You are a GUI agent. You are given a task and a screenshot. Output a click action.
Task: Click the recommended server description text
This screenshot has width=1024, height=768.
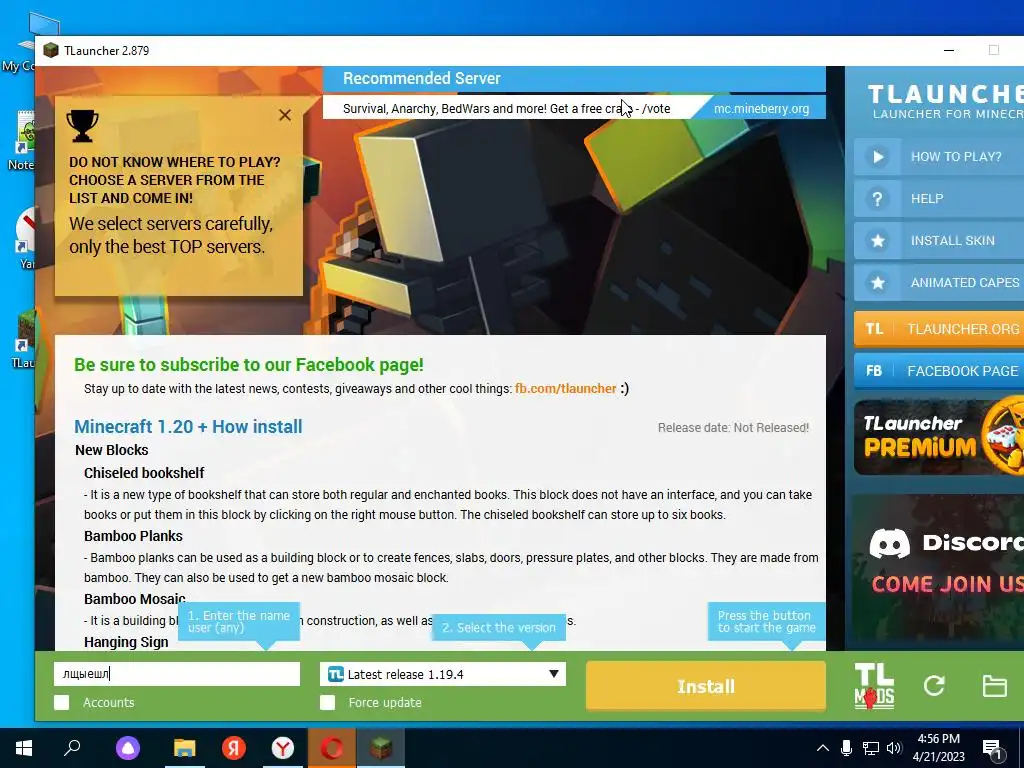[x=507, y=108]
